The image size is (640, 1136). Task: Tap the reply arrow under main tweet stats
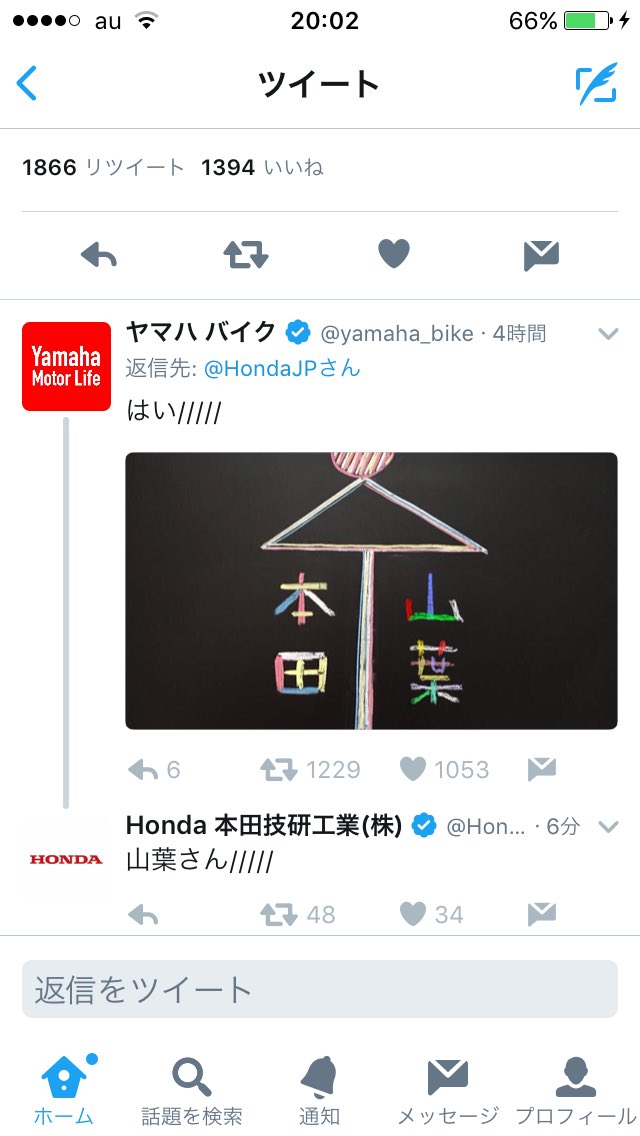99,255
